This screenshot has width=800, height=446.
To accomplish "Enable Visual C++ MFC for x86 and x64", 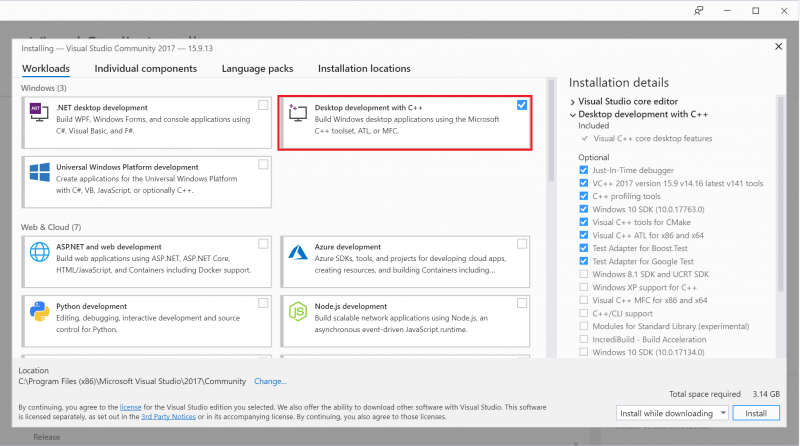I will (584, 300).
